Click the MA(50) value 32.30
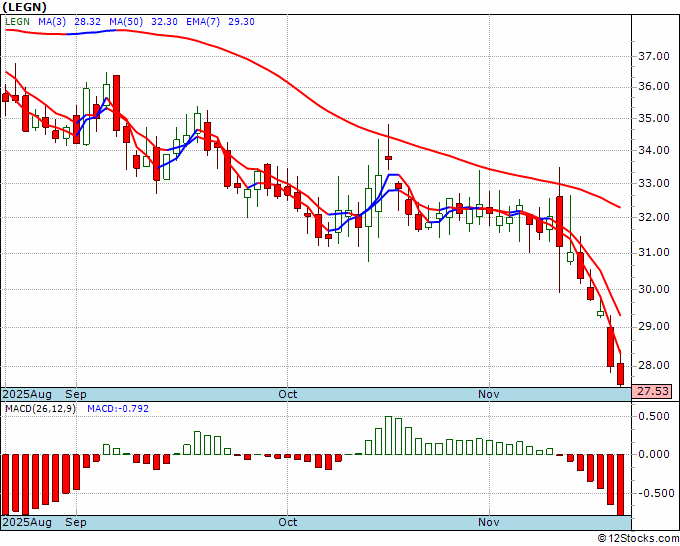This screenshot has height=546, width=680. pyautogui.click(x=164, y=22)
